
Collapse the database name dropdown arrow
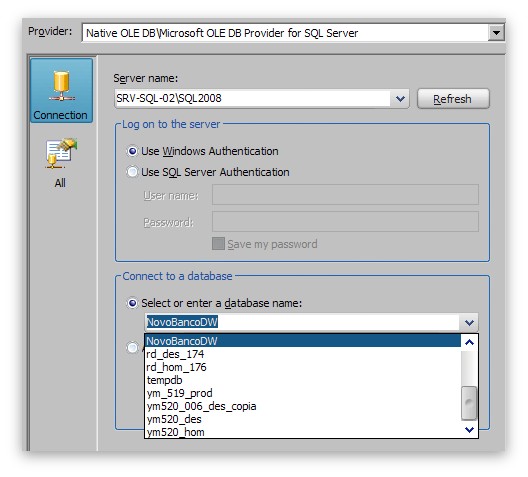(x=469, y=322)
